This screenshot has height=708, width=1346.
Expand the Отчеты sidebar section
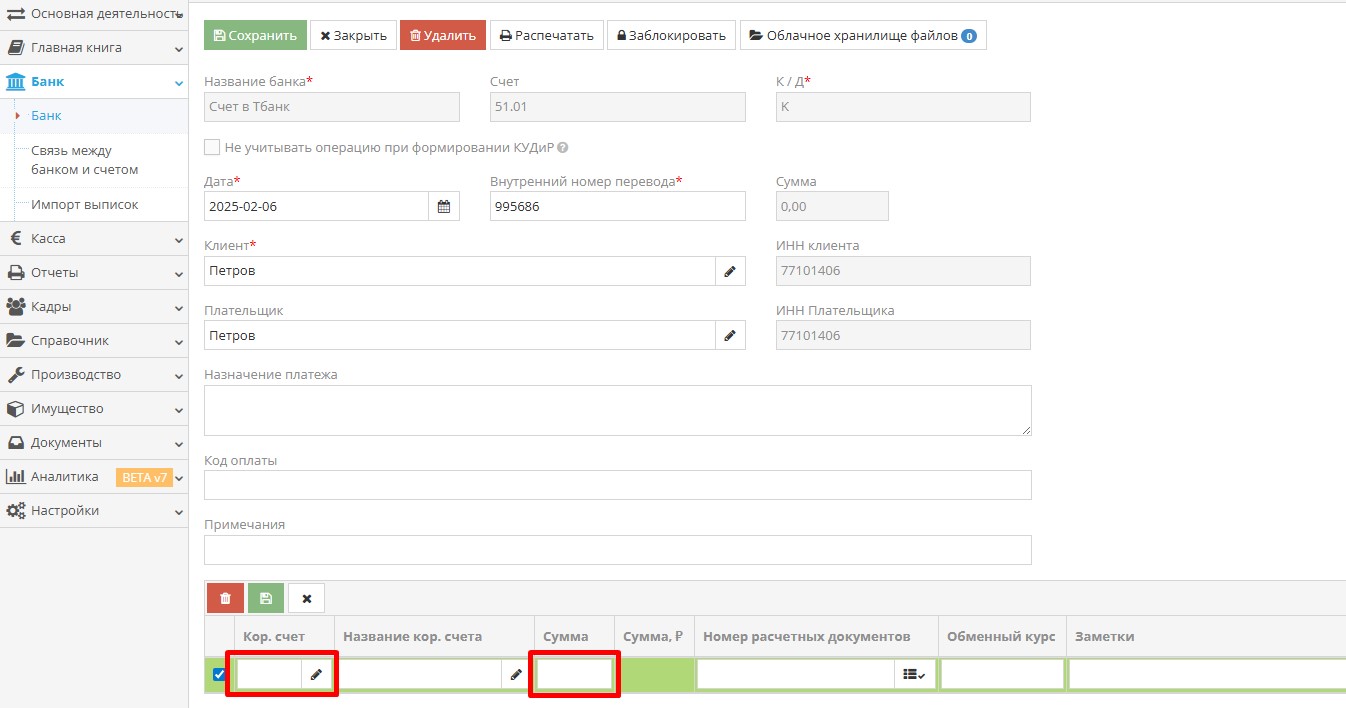94,273
